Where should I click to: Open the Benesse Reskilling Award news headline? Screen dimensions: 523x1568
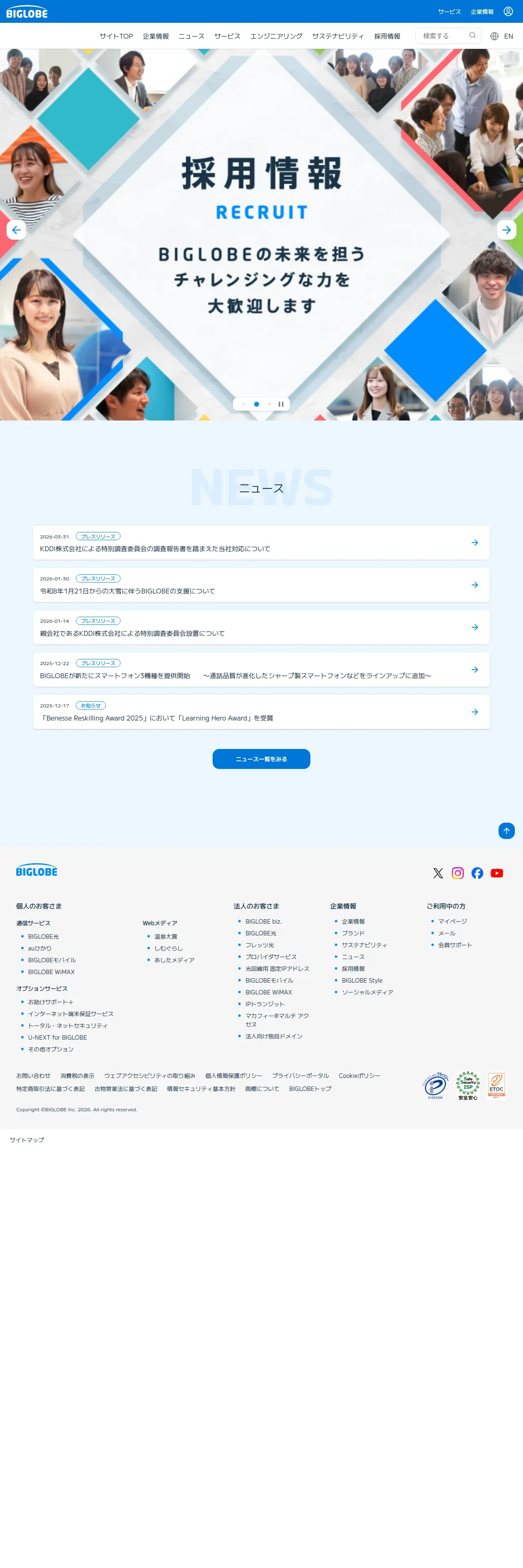point(156,718)
